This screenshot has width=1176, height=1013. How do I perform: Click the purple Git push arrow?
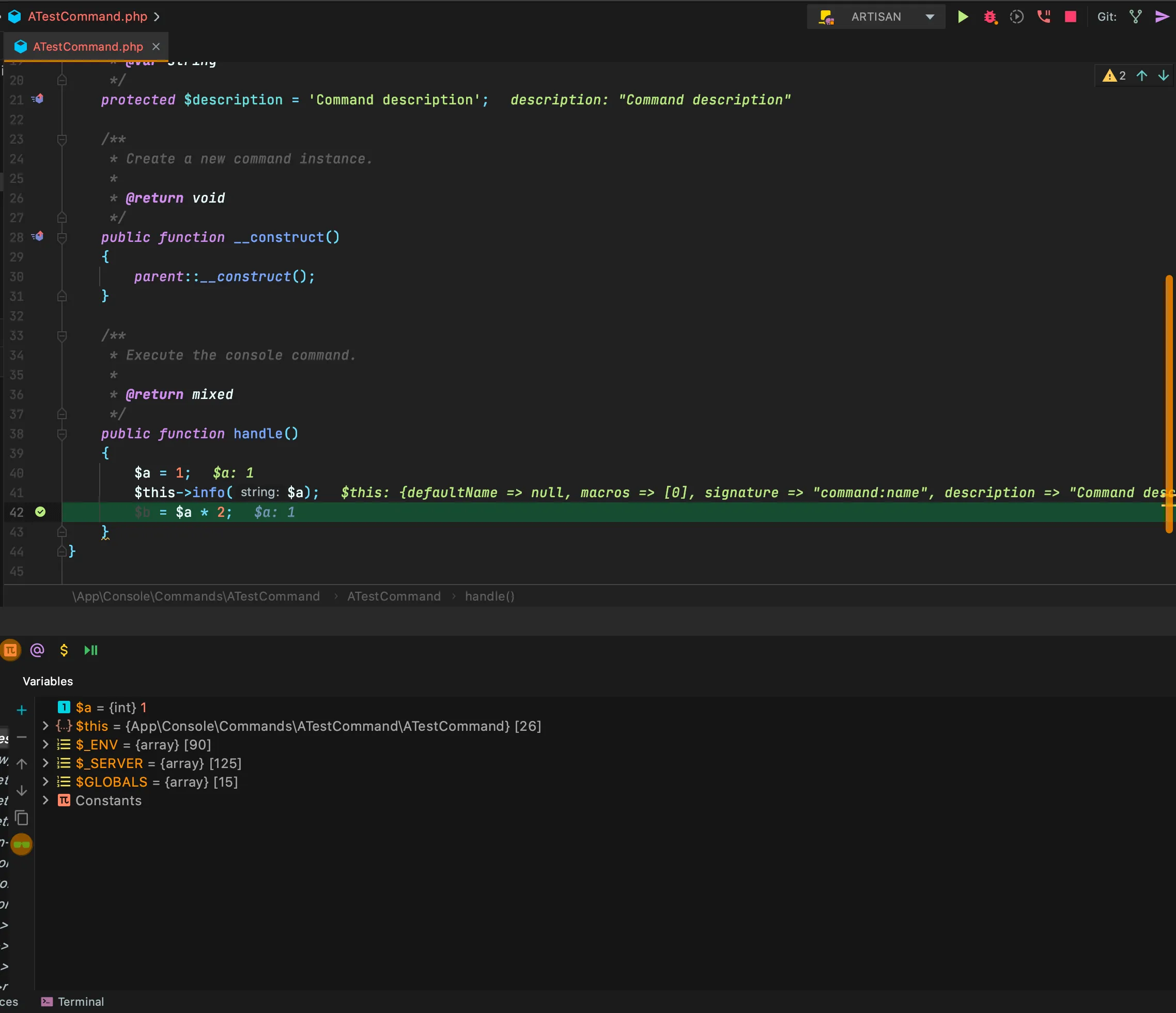click(x=1162, y=17)
